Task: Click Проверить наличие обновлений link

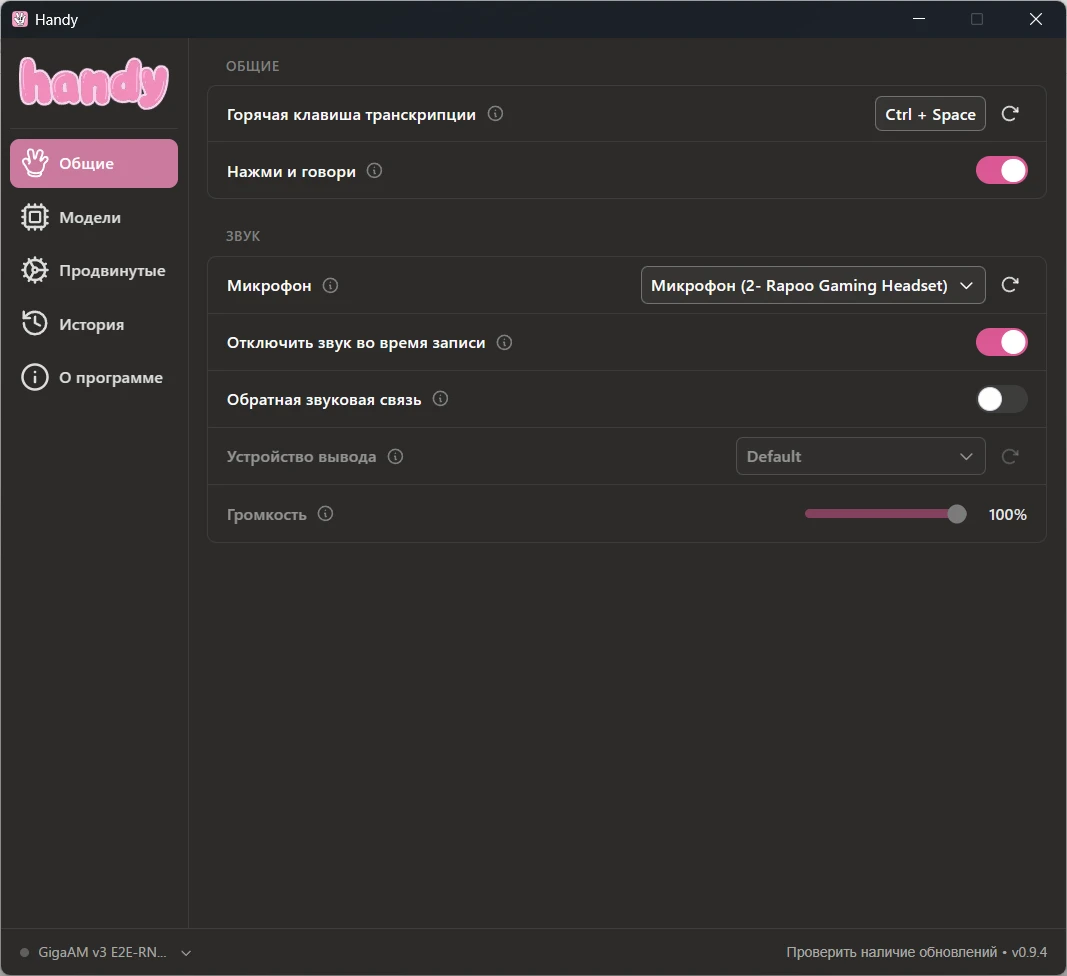Action: [x=891, y=952]
